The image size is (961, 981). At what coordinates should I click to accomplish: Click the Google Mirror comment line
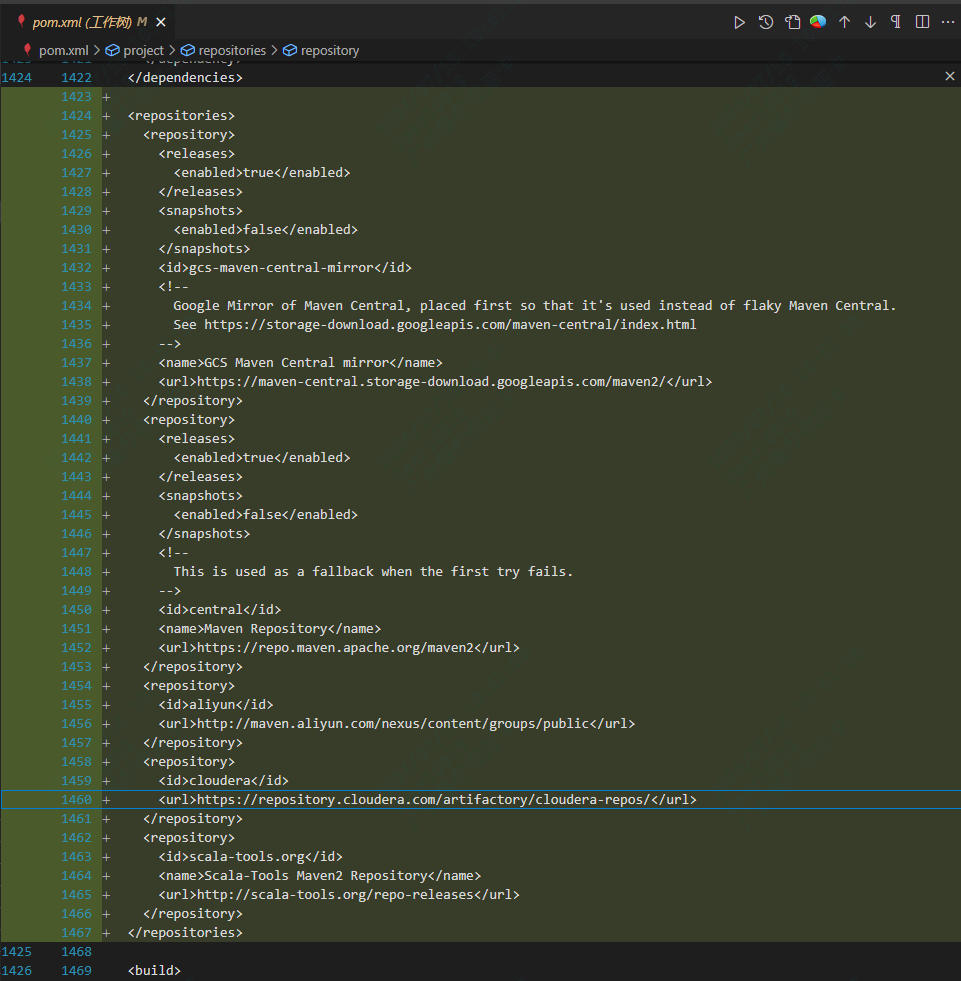535,306
